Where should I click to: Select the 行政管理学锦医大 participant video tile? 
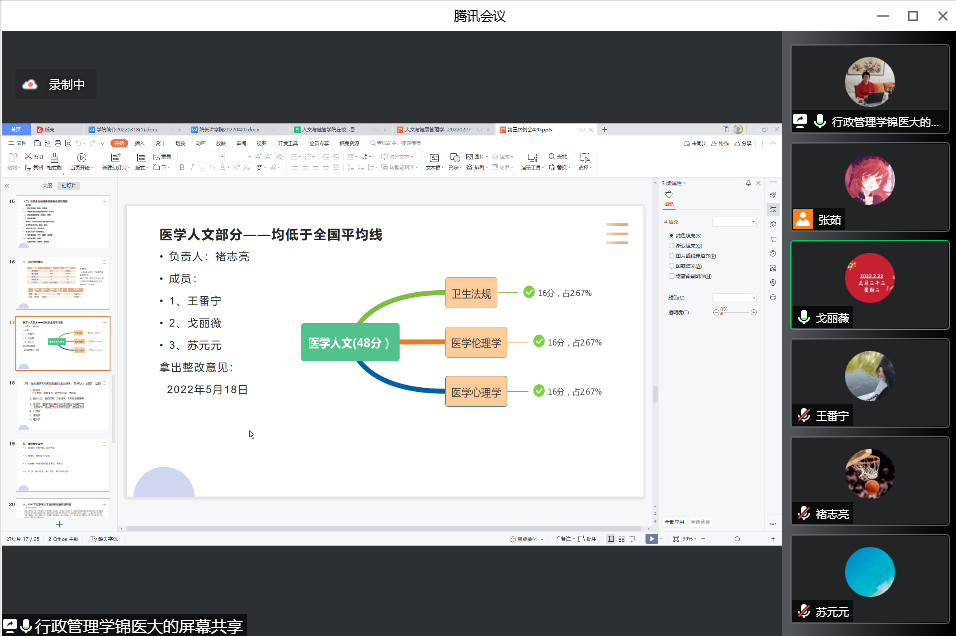coord(869,88)
